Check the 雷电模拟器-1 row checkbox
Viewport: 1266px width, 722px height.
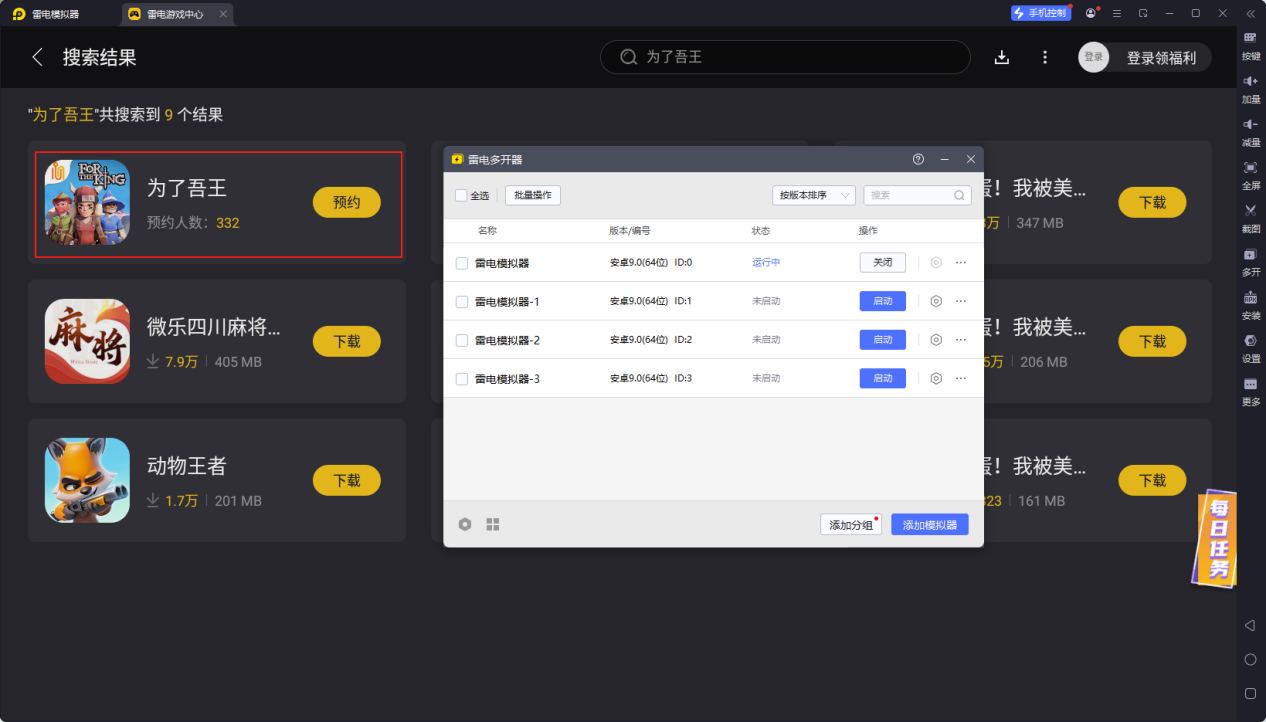(x=462, y=301)
